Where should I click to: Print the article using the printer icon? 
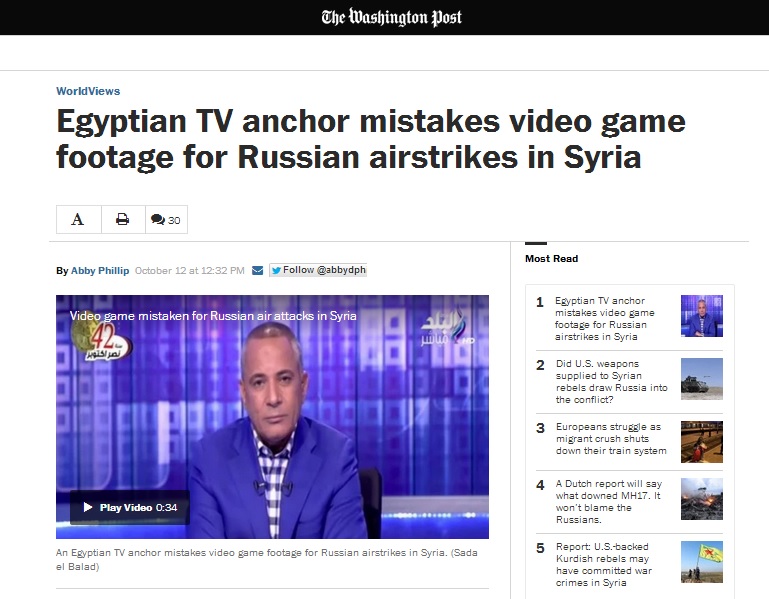pyautogui.click(x=123, y=219)
